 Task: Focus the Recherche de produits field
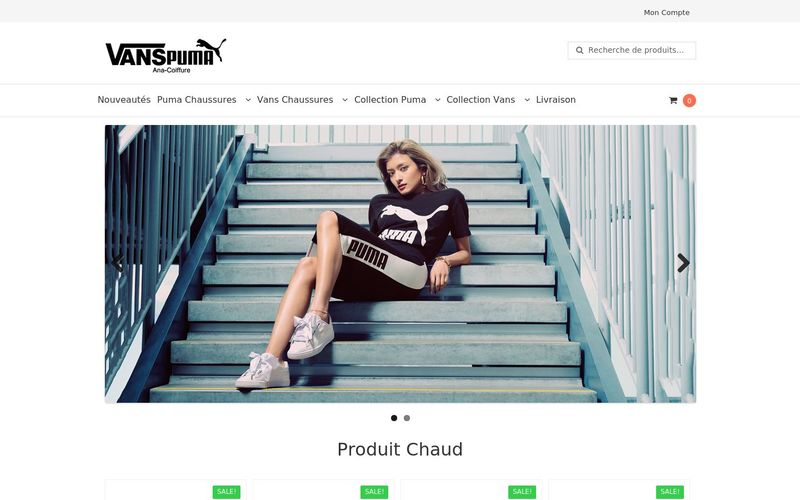tap(632, 51)
